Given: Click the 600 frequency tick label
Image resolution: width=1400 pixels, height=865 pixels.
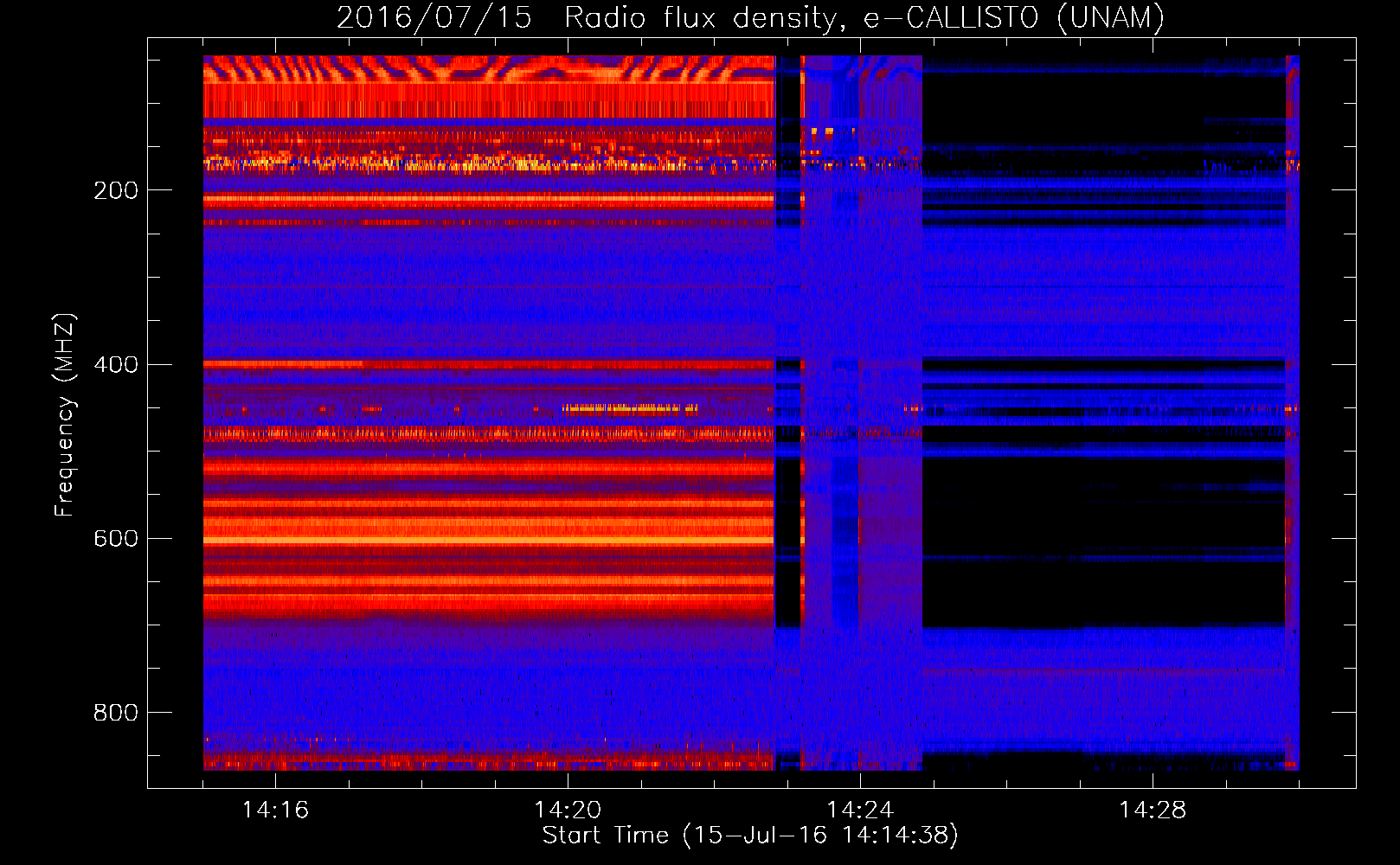Looking at the screenshot, I should [116, 539].
